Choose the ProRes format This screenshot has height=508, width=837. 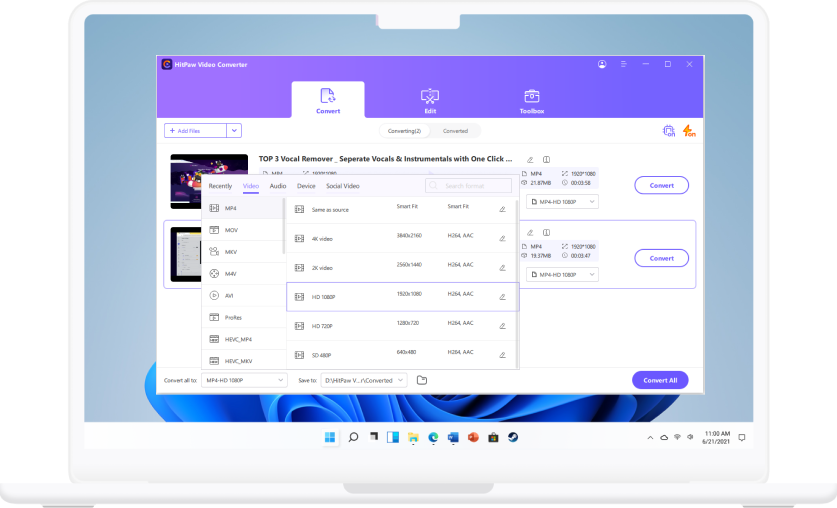click(243, 318)
